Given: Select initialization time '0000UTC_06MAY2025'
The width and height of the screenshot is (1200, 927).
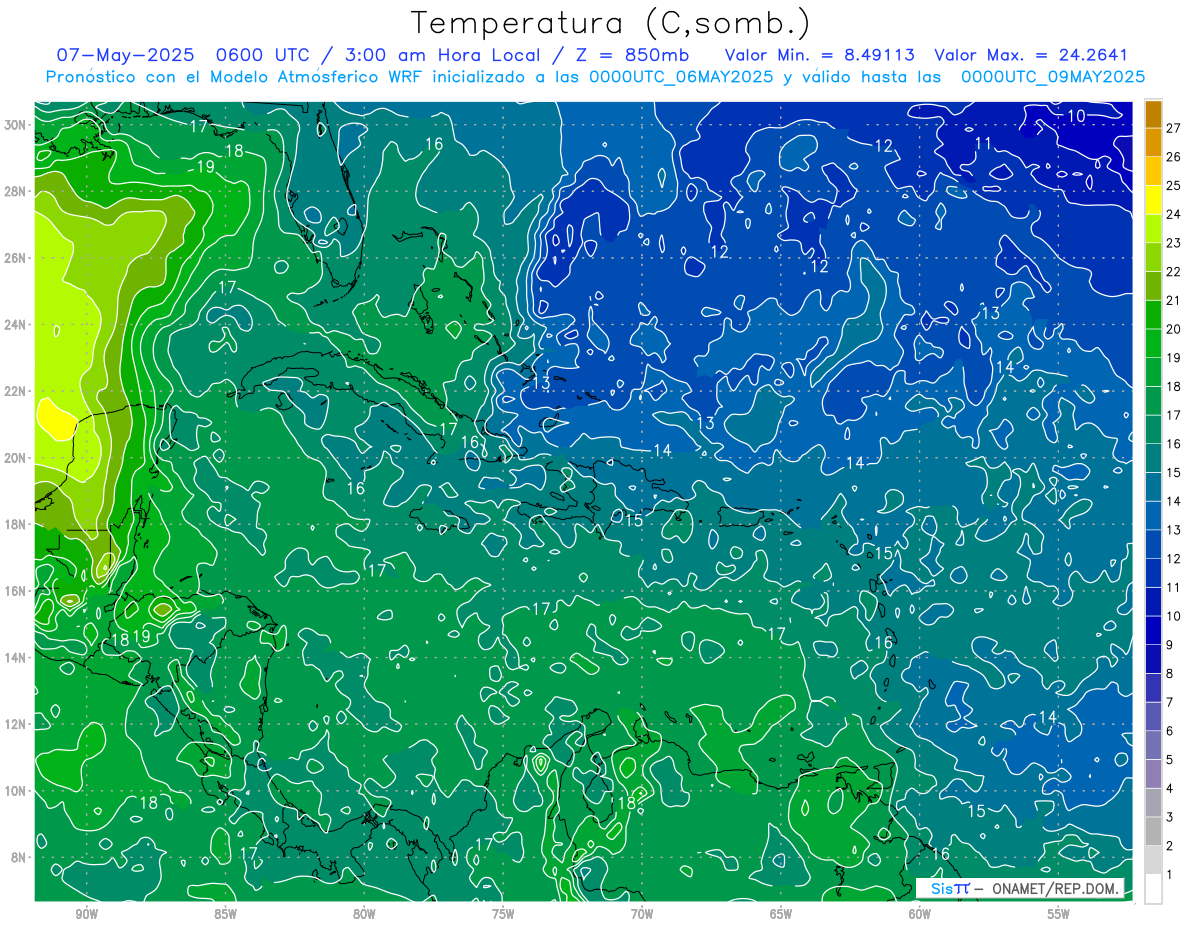Looking at the screenshot, I should (x=680, y=77).
